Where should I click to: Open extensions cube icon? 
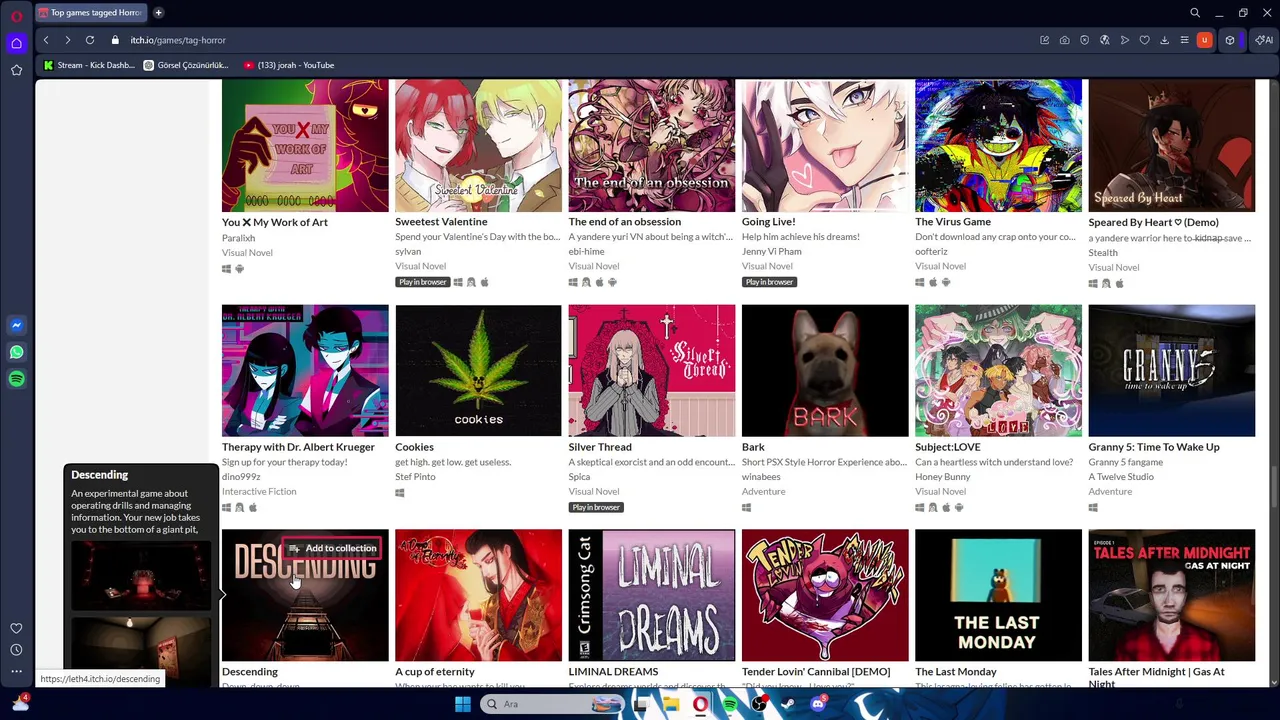1230,40
